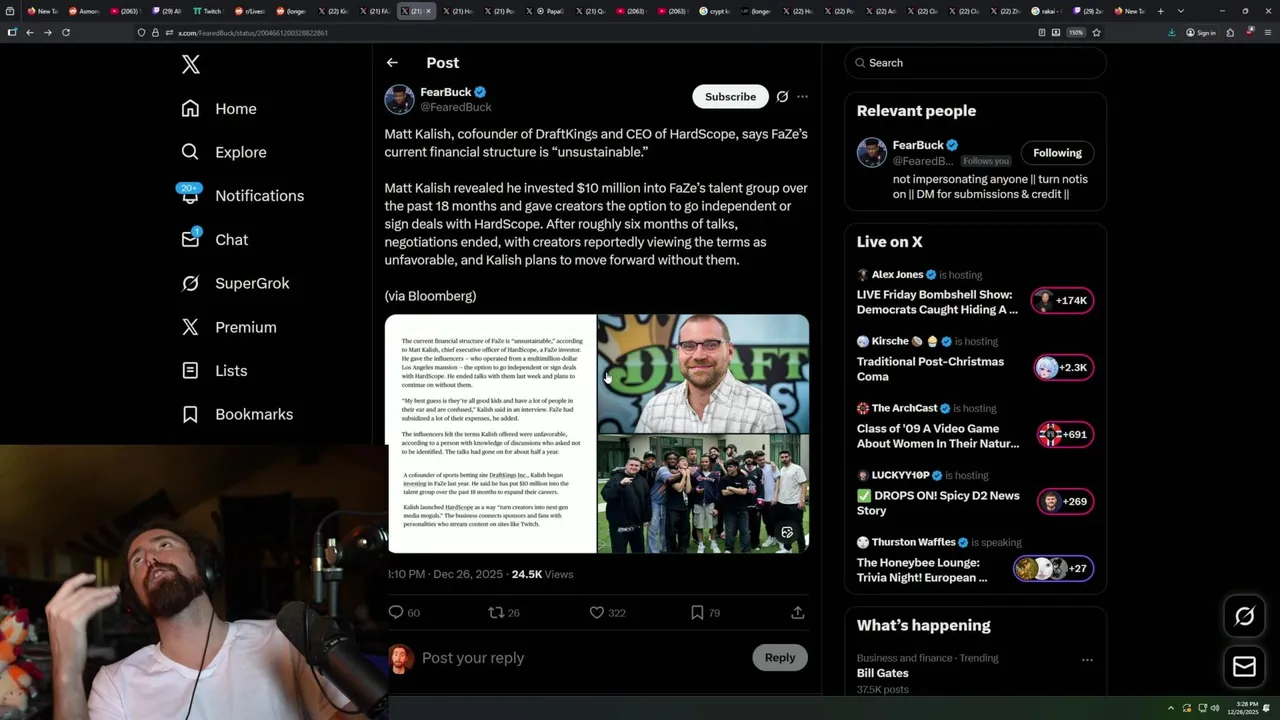1280x720 pixels.
Task: Switch to the Asmon browser tab
Action: click(85, 11)
